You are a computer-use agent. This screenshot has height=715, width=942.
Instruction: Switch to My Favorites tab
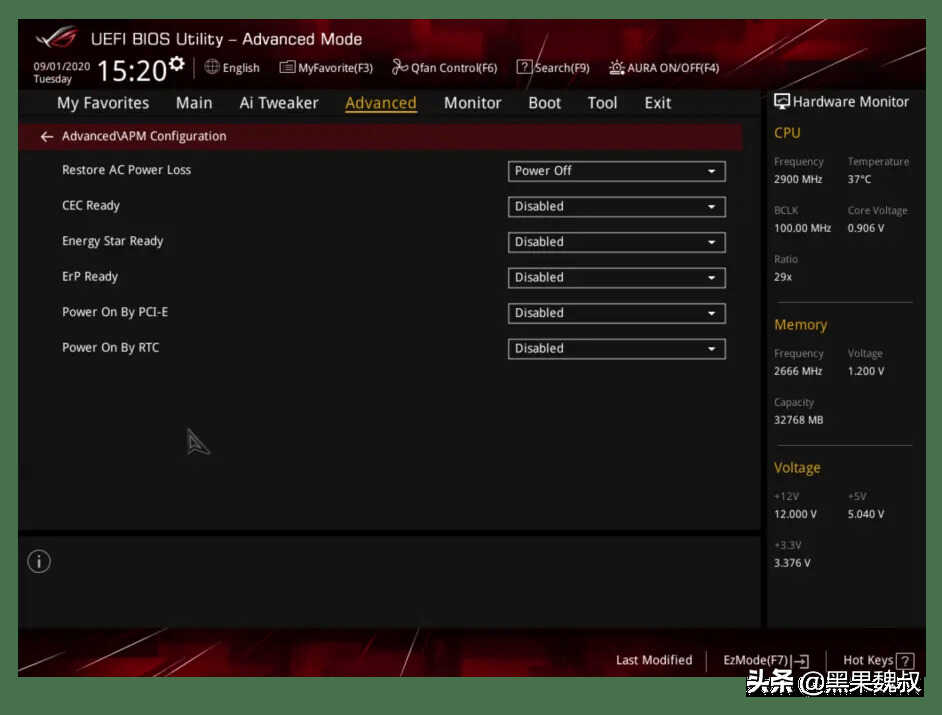pos(103,103)
